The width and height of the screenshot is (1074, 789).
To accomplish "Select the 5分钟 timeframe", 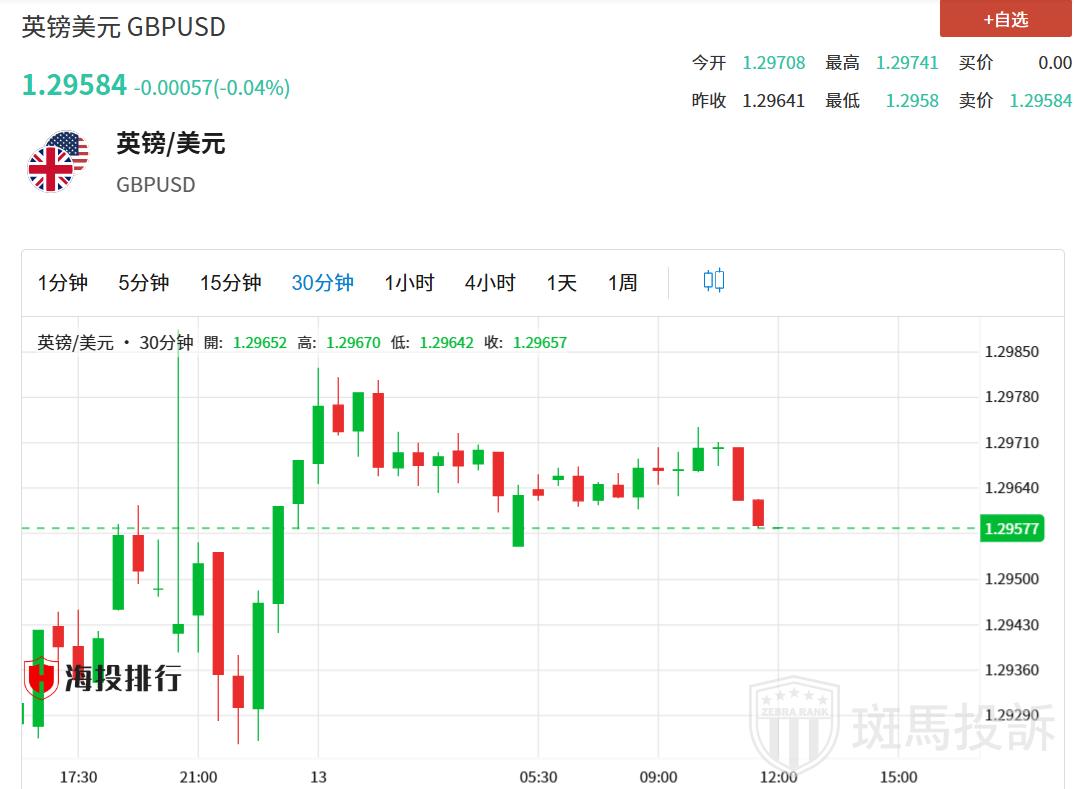I will pyautogui.click(x=144, y=283).
